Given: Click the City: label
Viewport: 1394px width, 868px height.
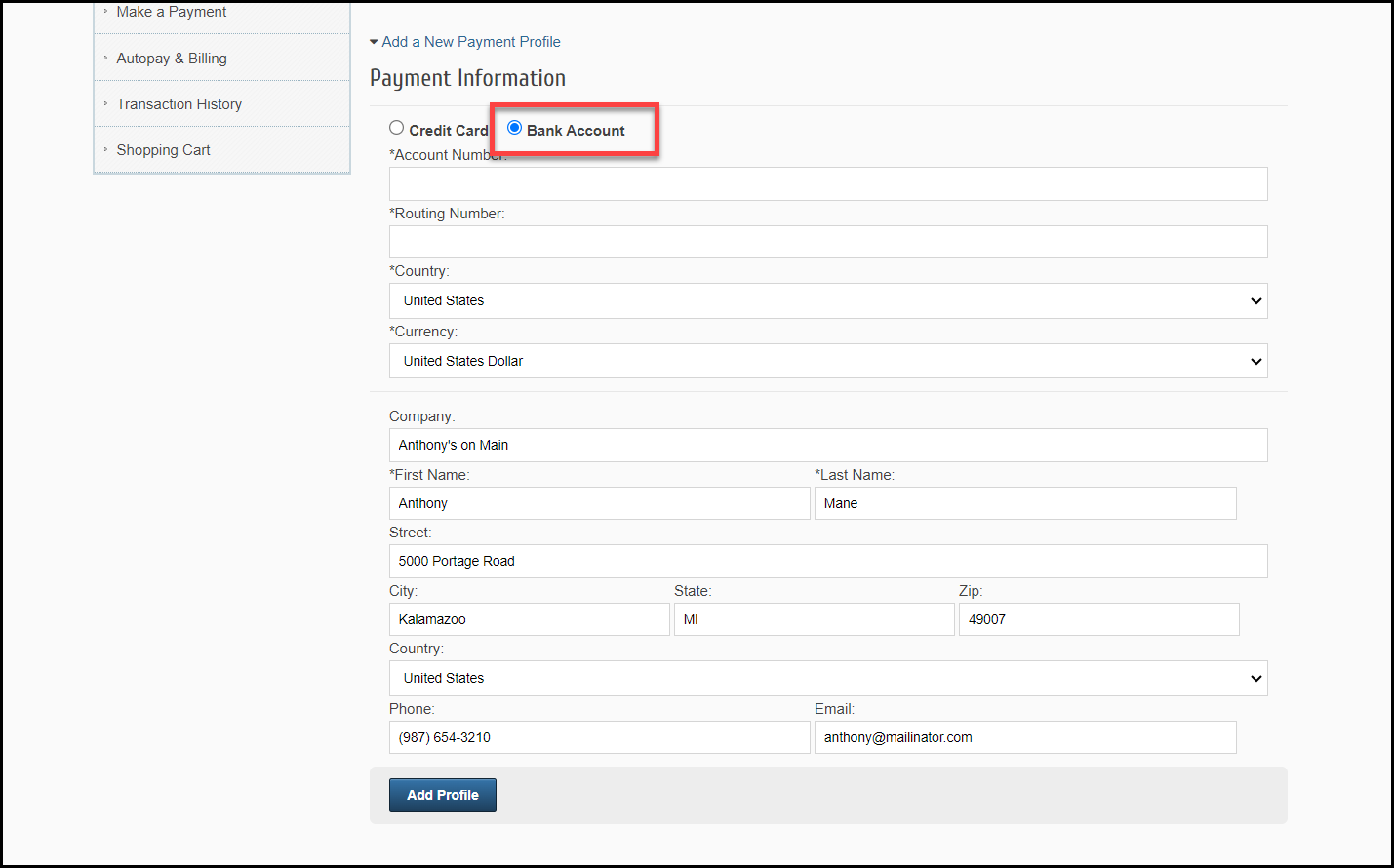Looking at the screenshot, I should (403, 591).
